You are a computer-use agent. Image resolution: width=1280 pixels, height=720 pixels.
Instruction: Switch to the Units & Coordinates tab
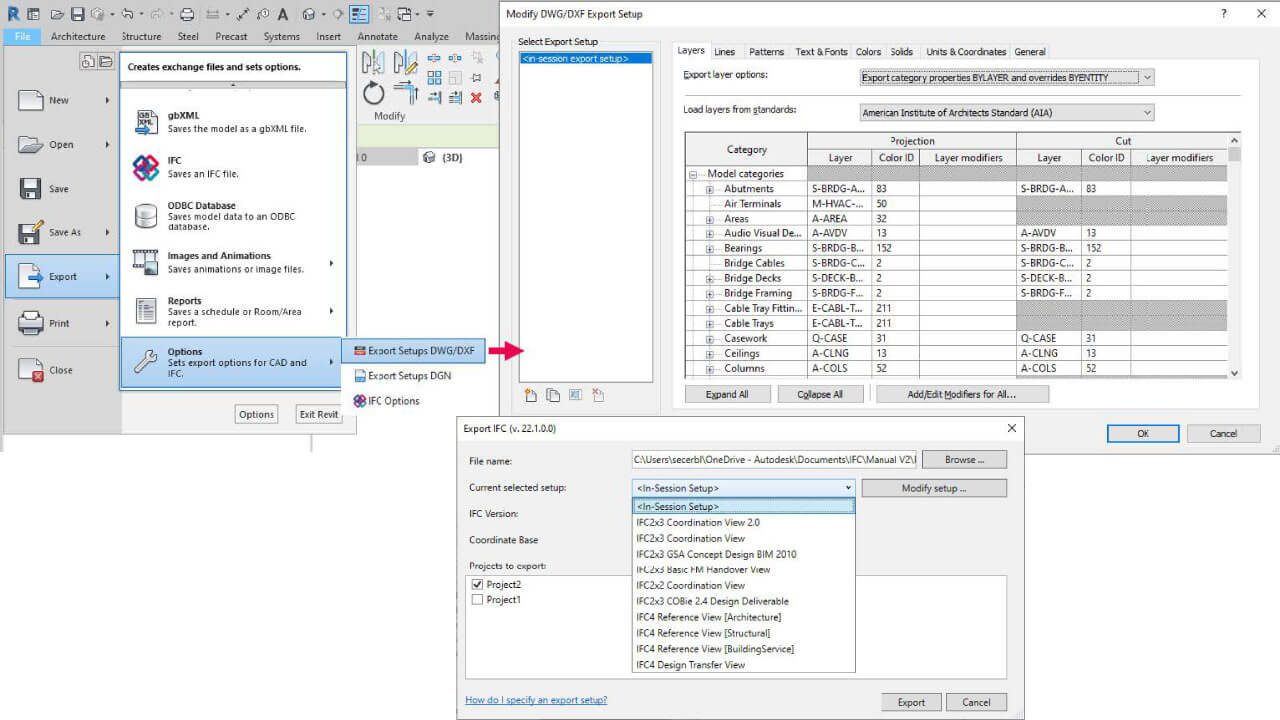966,52
